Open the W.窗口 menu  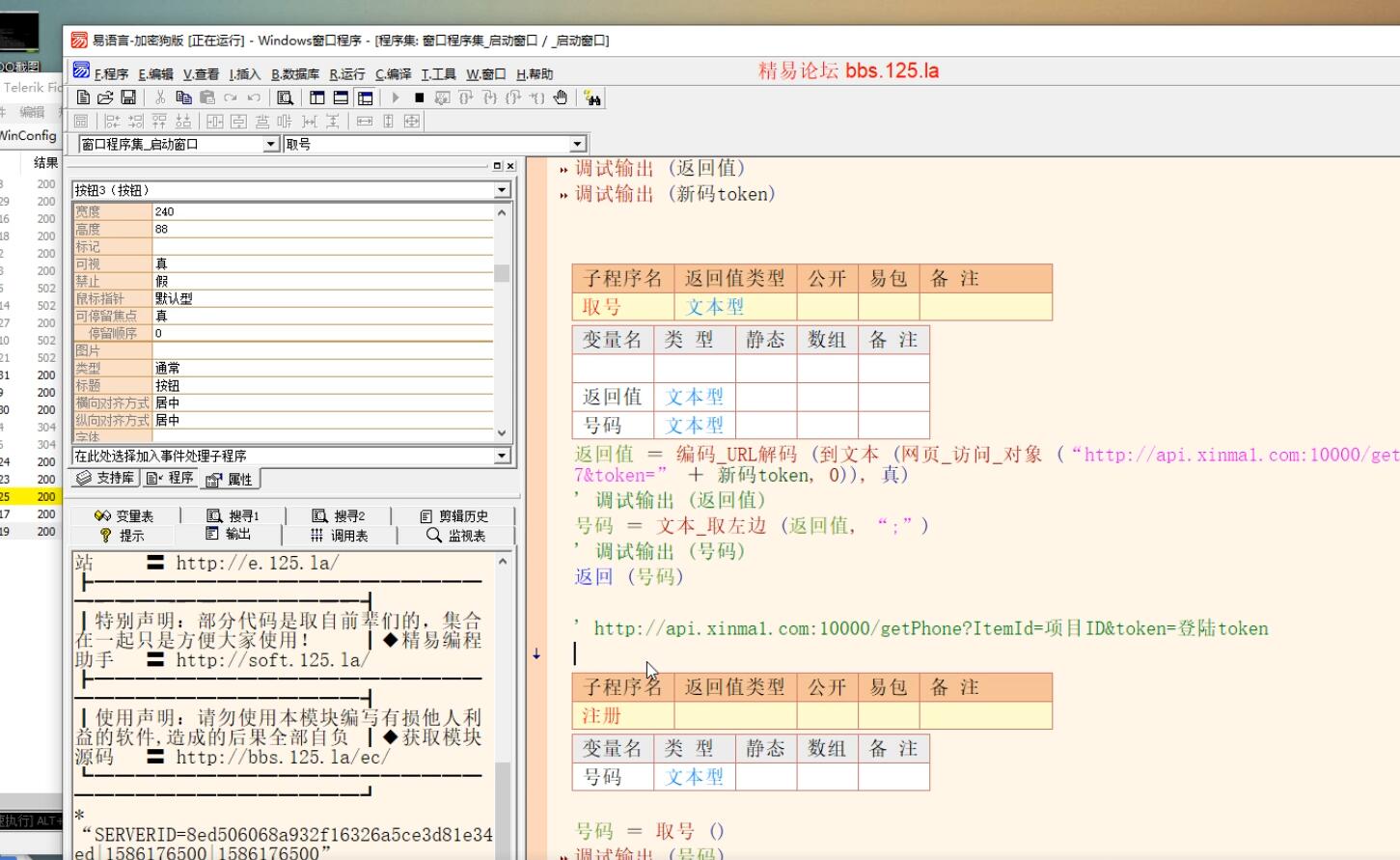[486, 73]
